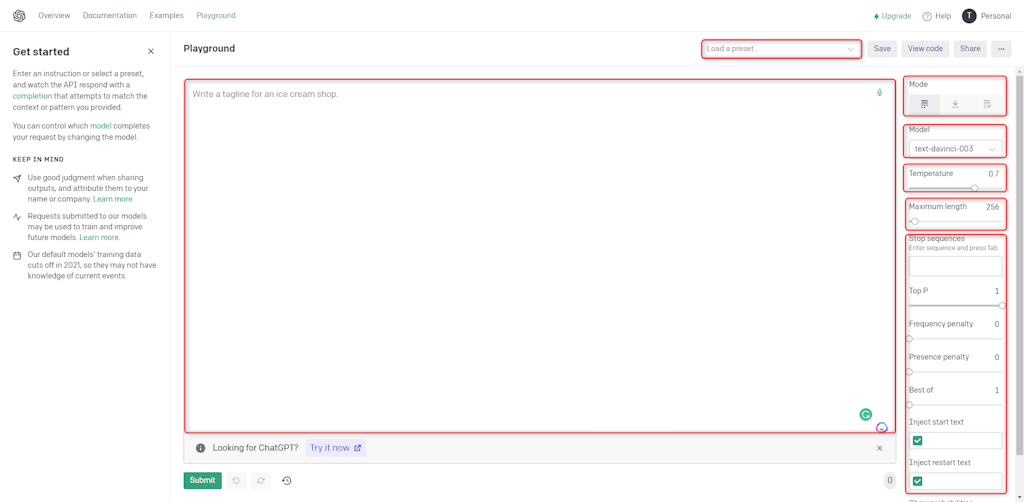Select the Complete mode icon
Viewport: 1024px width, 502px height.
[924, 104]
